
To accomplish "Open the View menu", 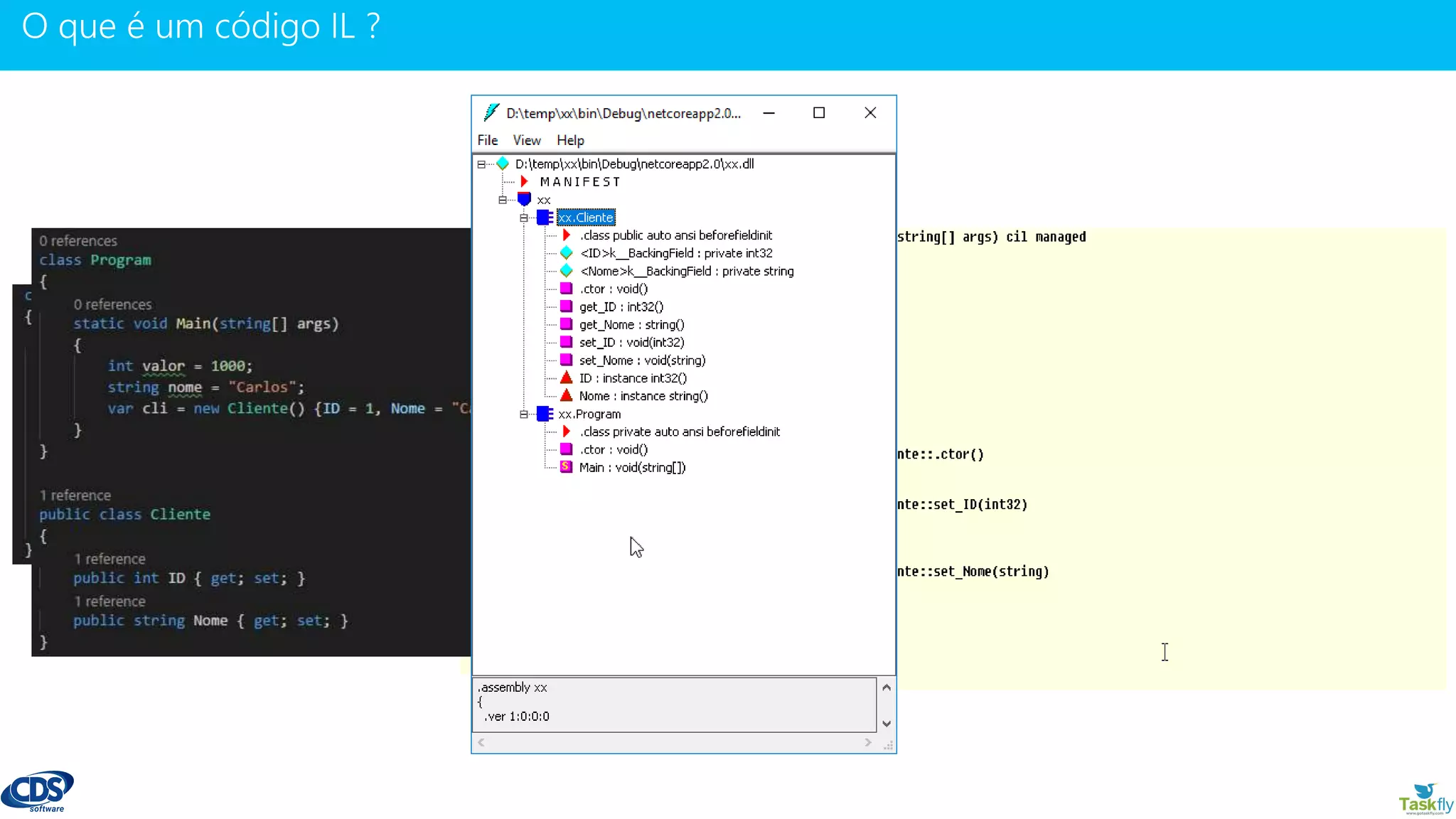I will 527,140.
